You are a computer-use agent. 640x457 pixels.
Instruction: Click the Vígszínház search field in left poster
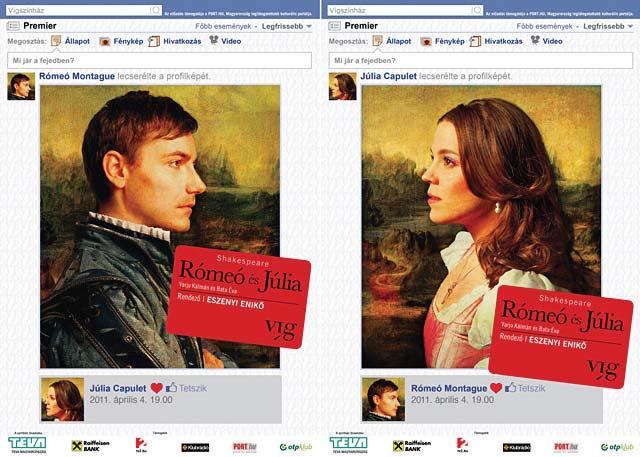point(84,10)
